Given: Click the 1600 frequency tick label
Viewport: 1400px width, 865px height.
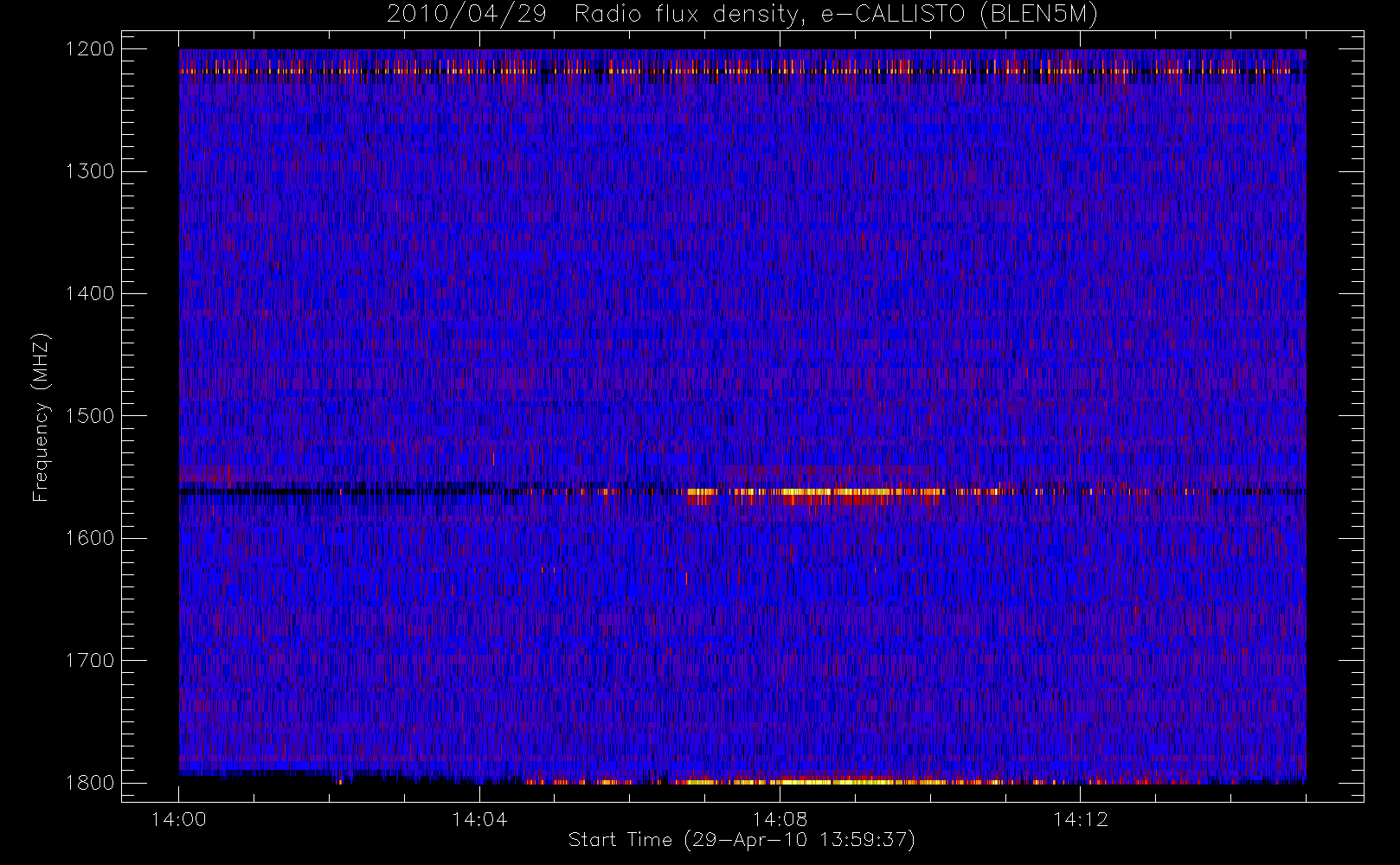Looking at the screenshot, I should click(x=90, y=538).
